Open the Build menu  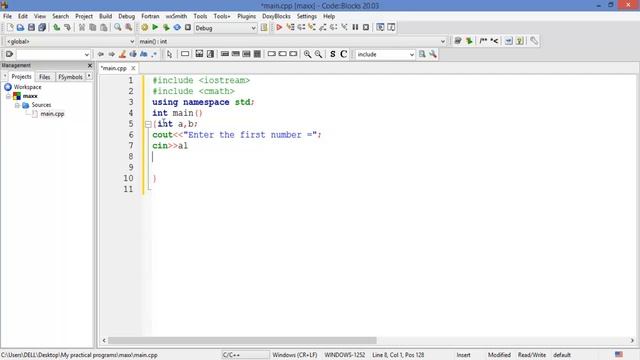(x=105, y=16)
